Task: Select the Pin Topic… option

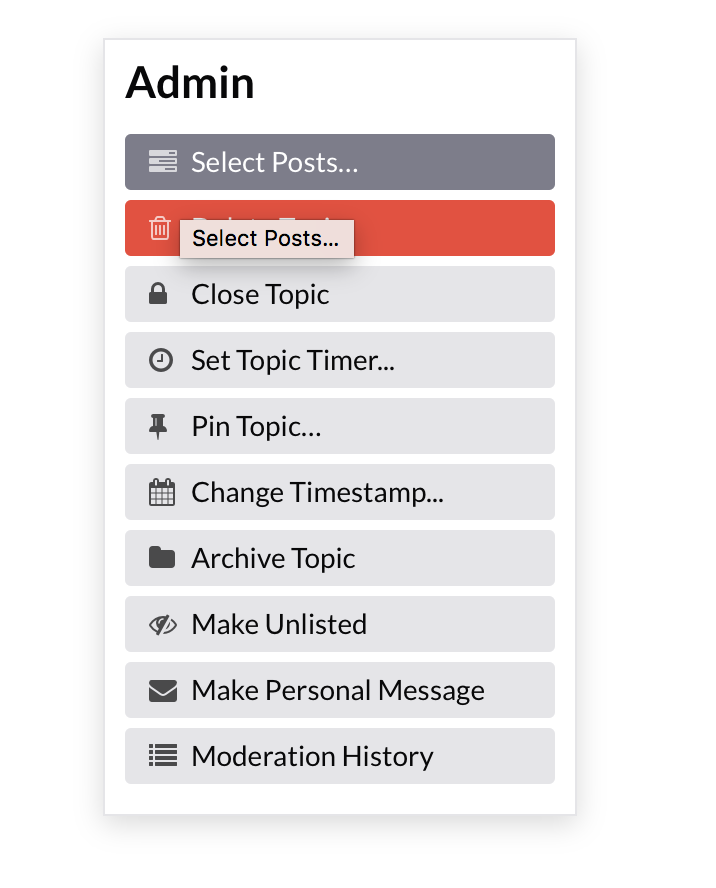Action: tap(256, 426)
